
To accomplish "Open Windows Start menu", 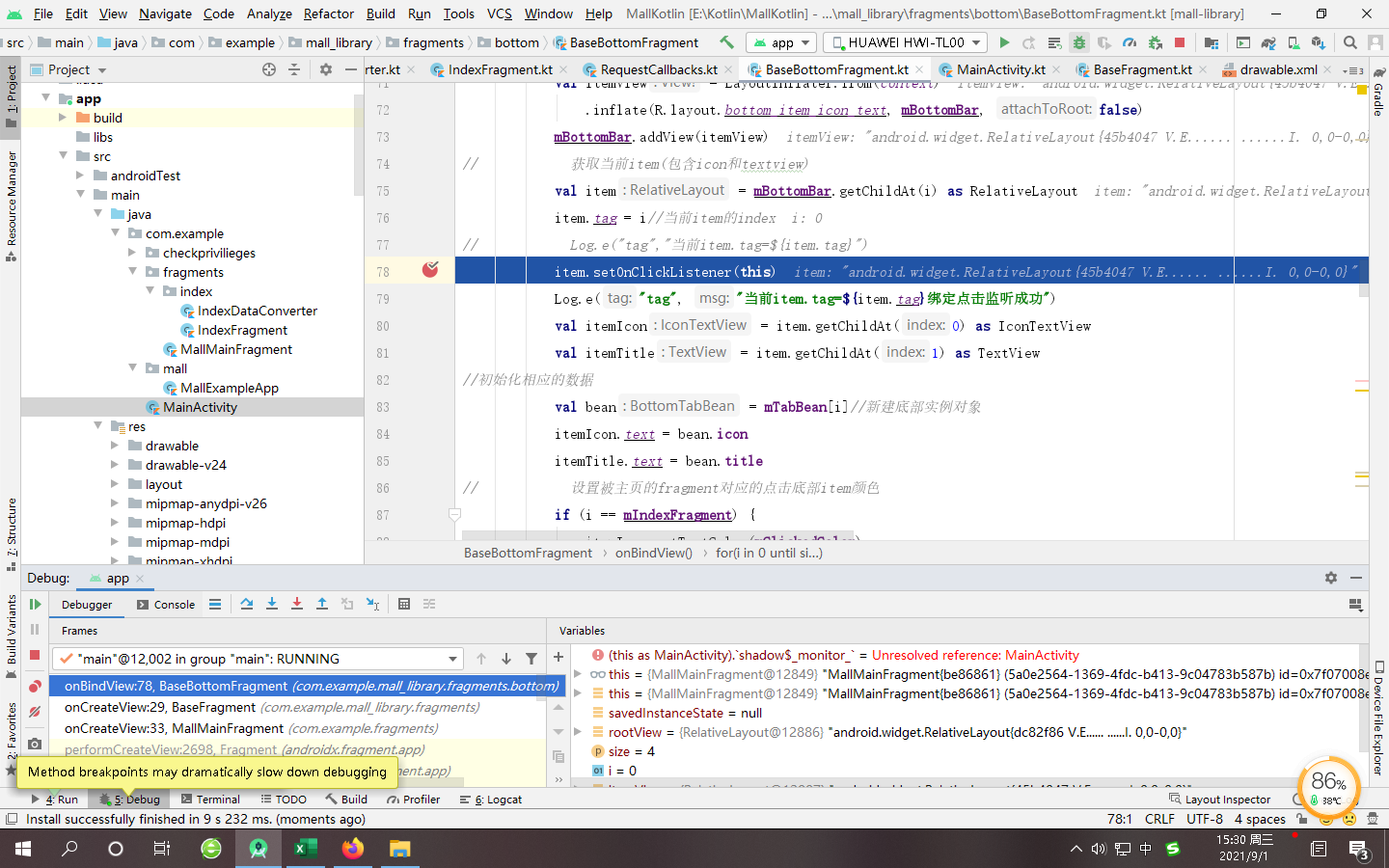I will [23, 849].
